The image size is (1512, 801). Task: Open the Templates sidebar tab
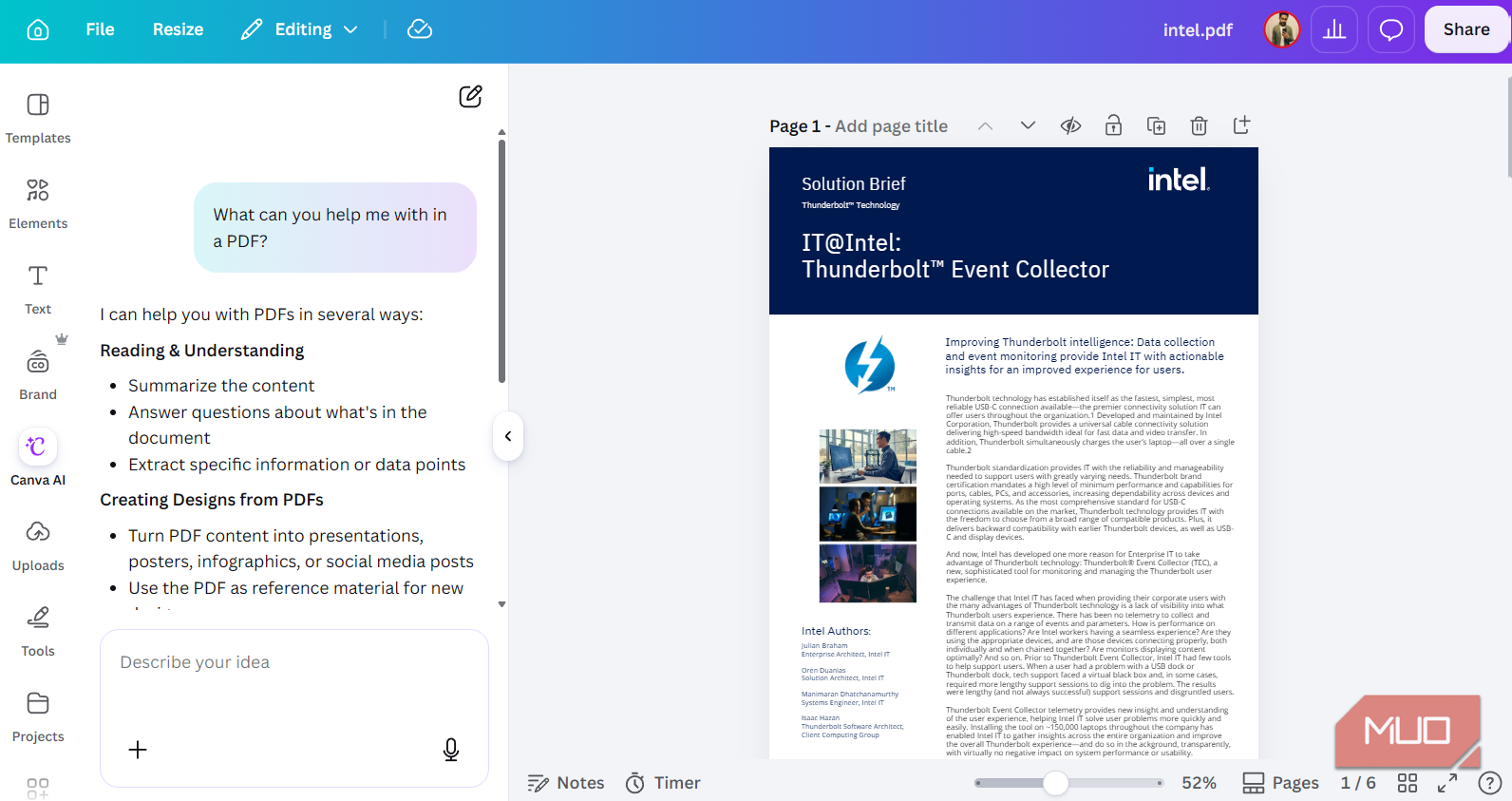click(x=38, y=118)
